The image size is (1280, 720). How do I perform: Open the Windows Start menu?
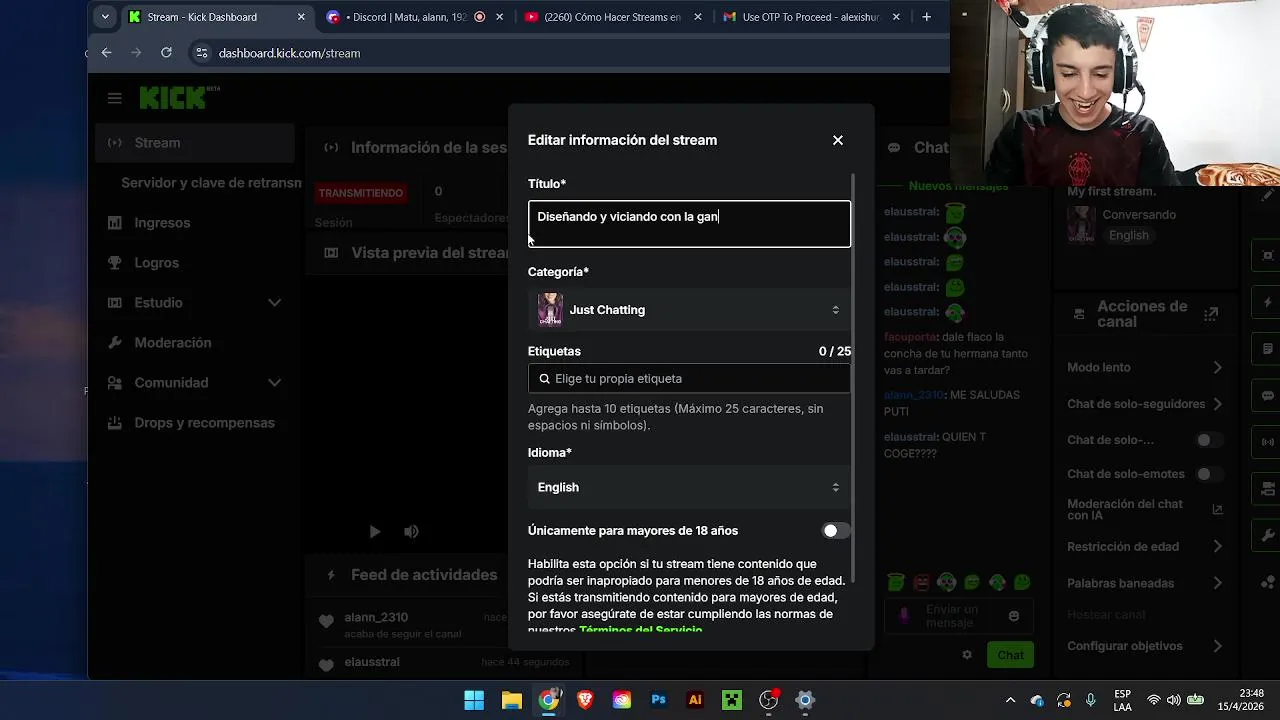(x=474, y=700)
